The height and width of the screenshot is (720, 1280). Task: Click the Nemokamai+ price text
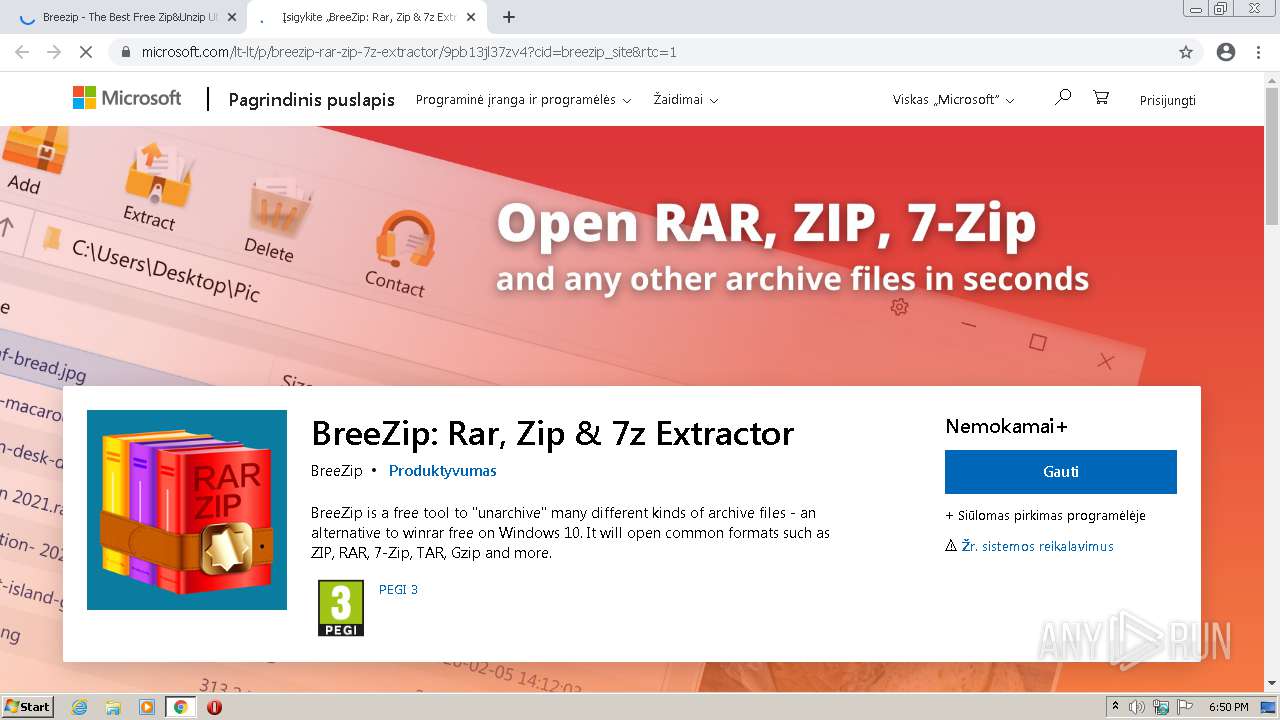[x=1006, y=426]
